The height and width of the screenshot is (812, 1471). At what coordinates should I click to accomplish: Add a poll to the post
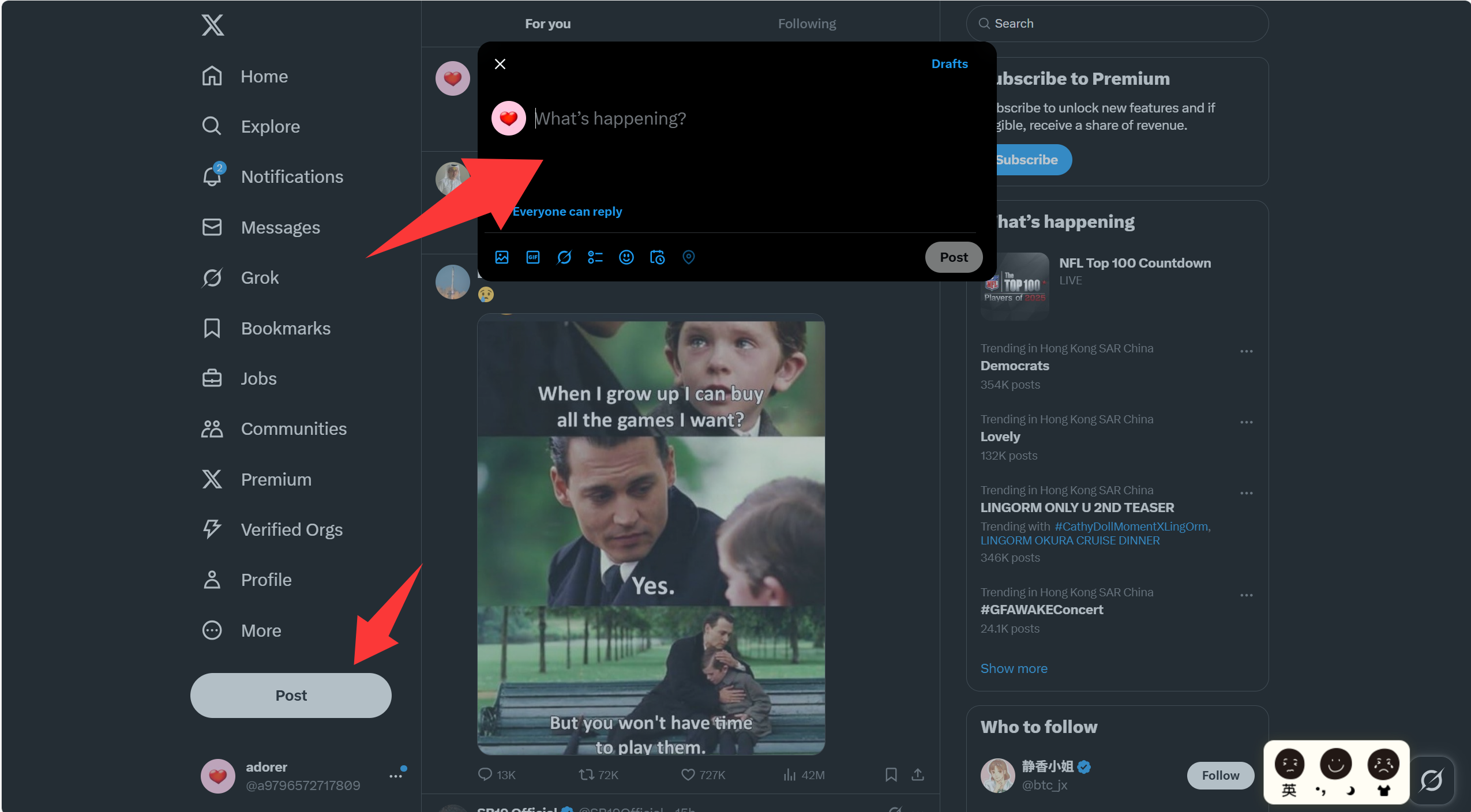click(x=595, y=257)
